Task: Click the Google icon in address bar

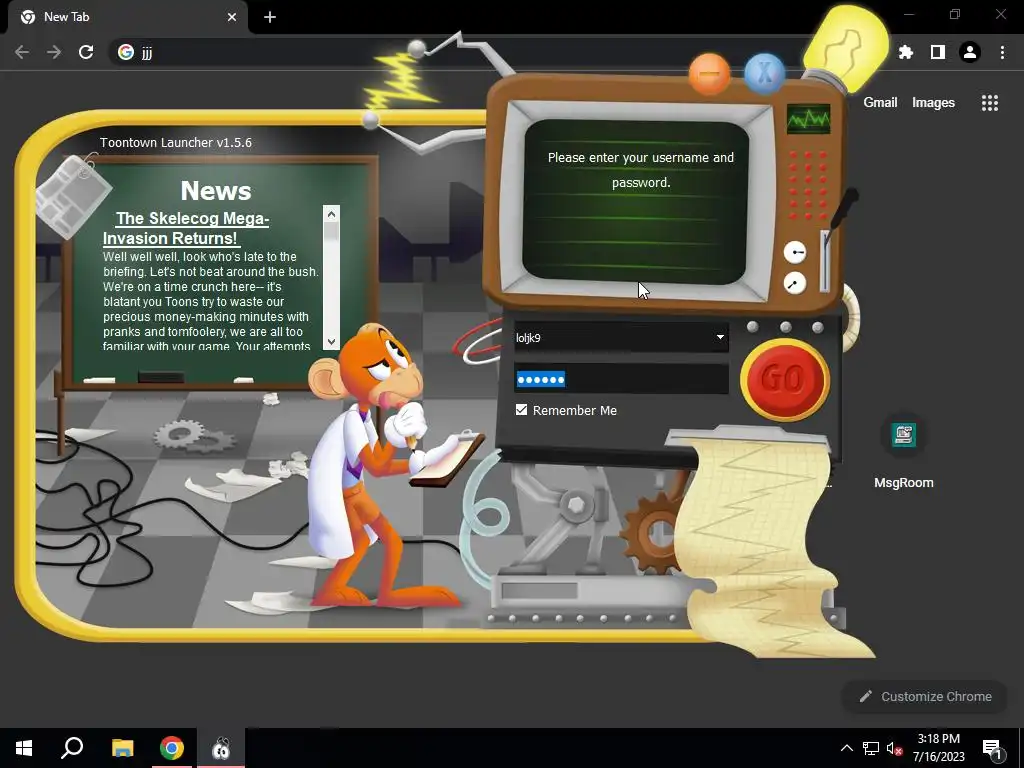Action: [126, 52]
